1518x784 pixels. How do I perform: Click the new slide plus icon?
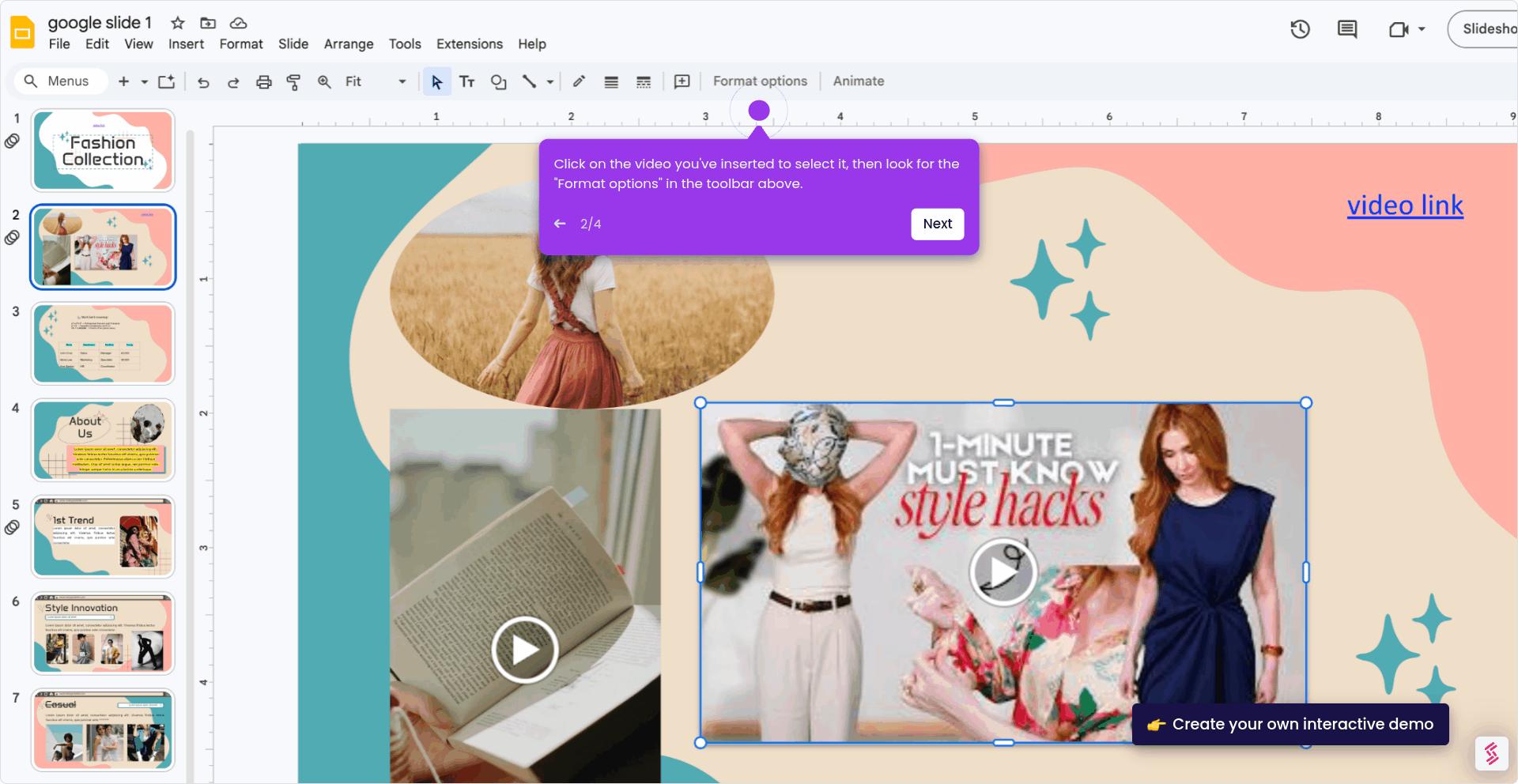(123, 81)
